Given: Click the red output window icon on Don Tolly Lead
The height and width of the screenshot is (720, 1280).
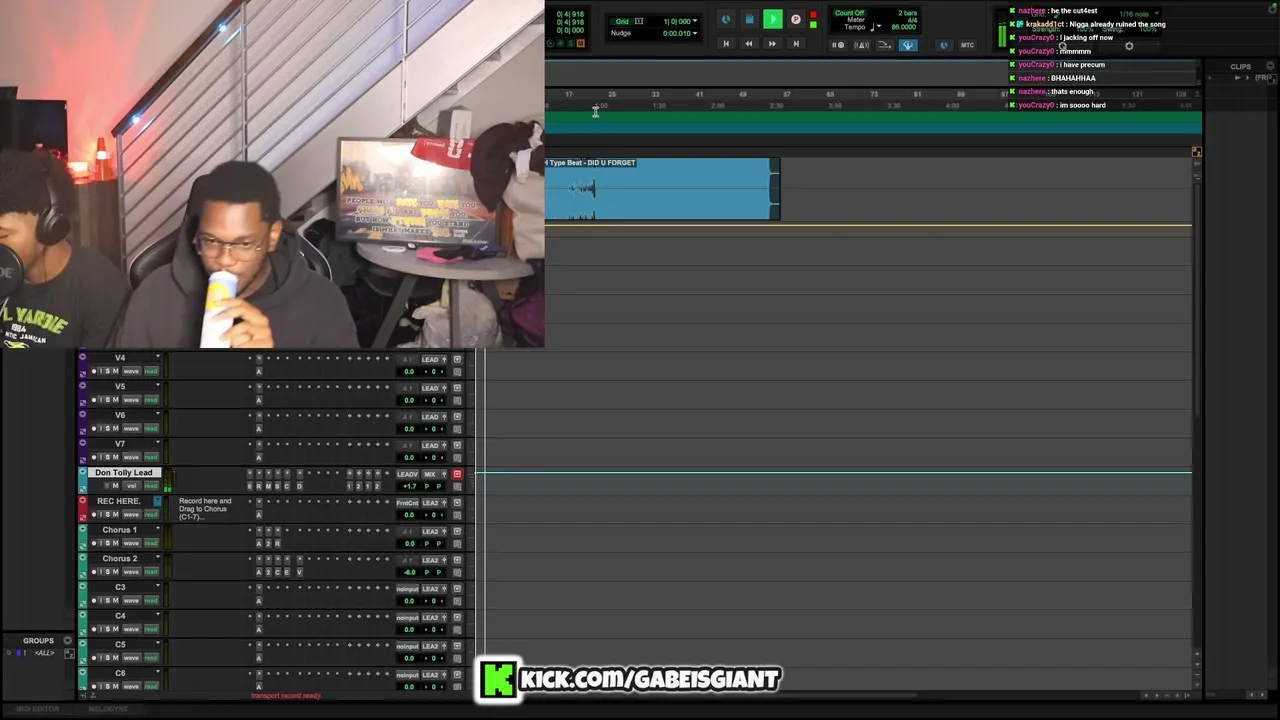Looking at the screenshot, I should (457, 474).
